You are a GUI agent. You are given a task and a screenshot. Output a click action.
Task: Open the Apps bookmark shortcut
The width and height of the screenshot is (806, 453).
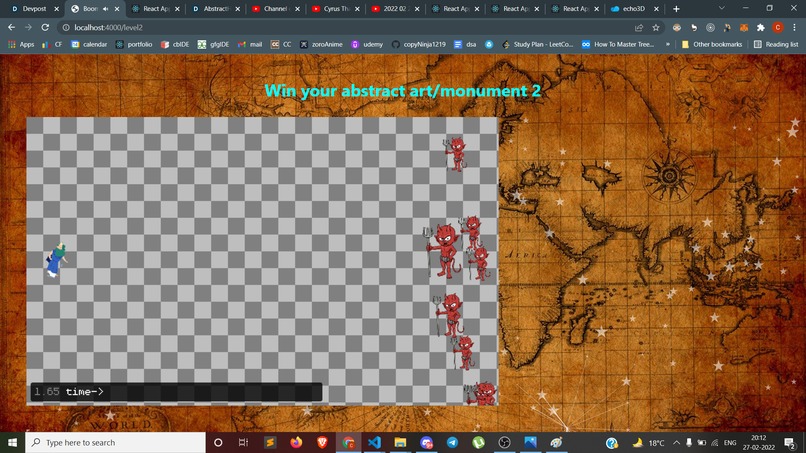coord(21,44)
